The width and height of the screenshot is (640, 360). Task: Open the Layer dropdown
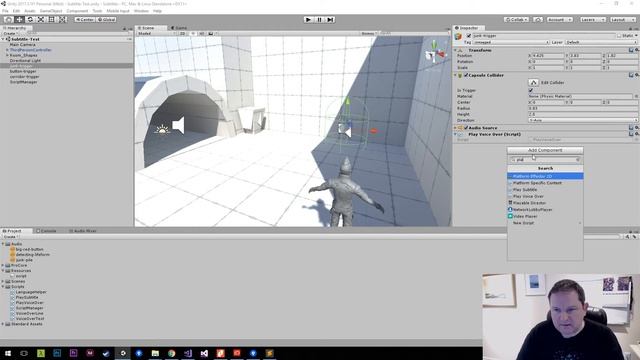(x=601, y=42)
